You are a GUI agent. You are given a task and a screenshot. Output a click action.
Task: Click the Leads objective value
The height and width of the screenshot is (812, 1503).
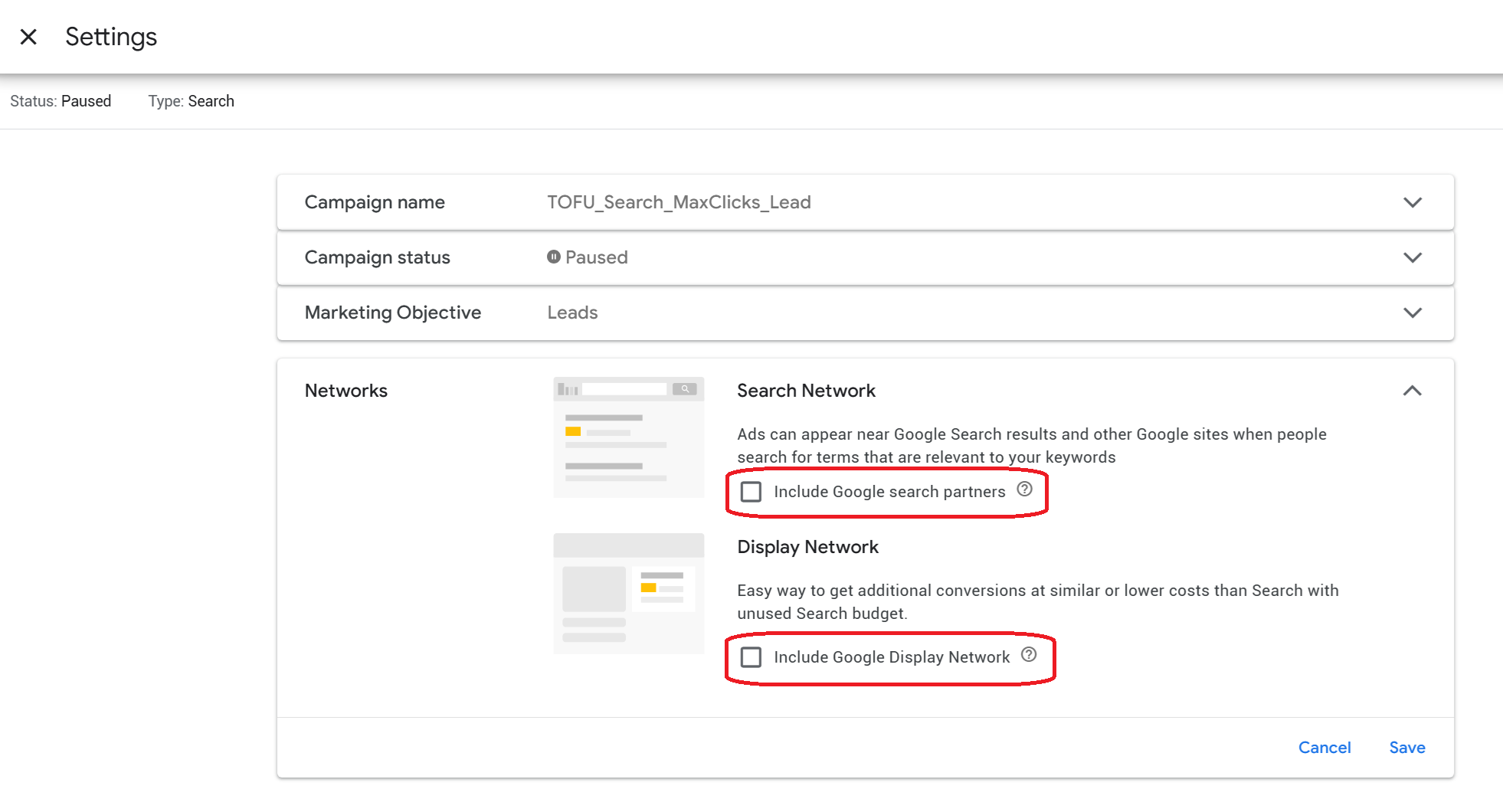(572, 313)
